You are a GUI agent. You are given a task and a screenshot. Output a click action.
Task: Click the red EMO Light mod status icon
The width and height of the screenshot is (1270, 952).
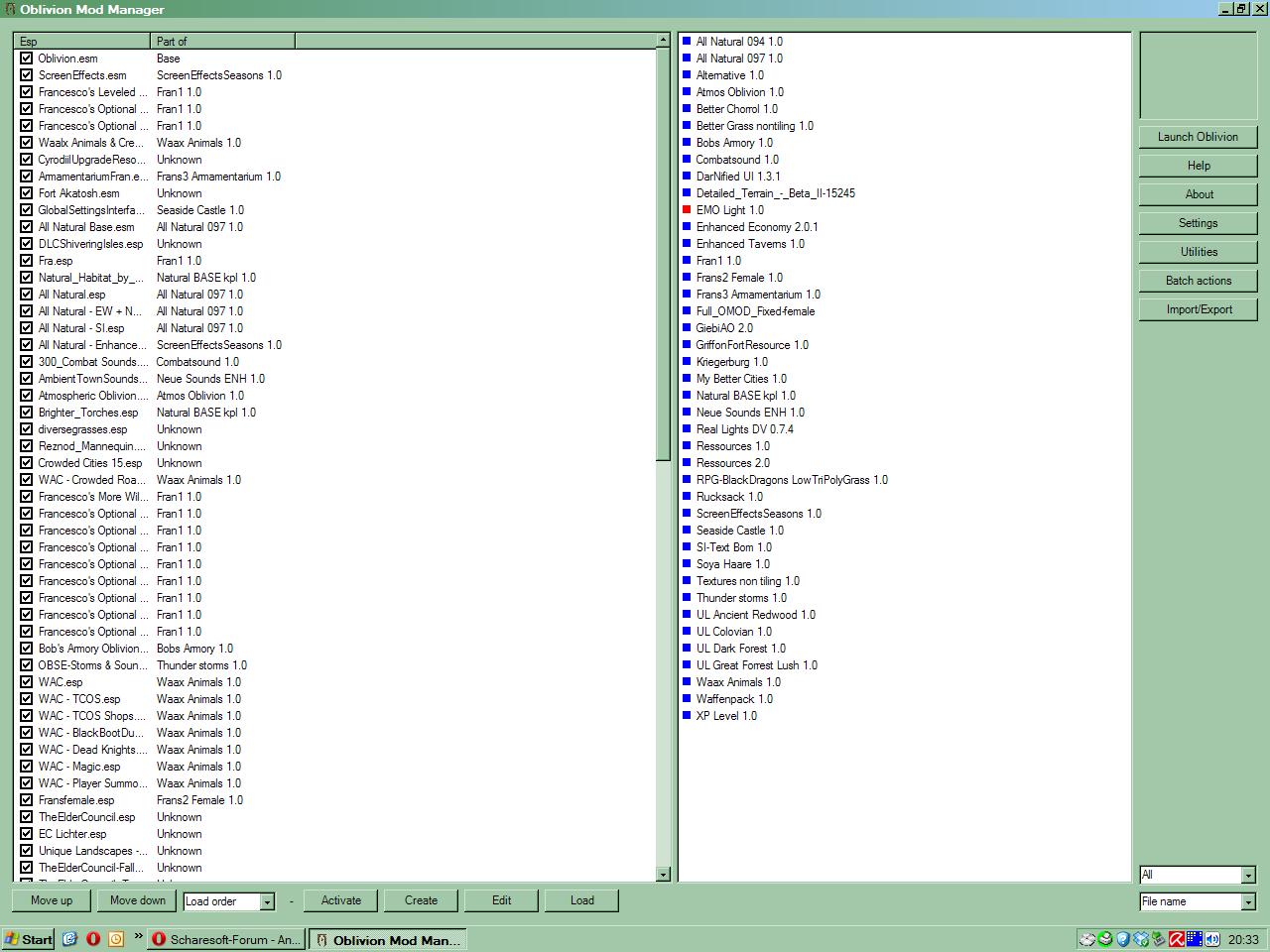pyautogui.click(x=686, y=210)
